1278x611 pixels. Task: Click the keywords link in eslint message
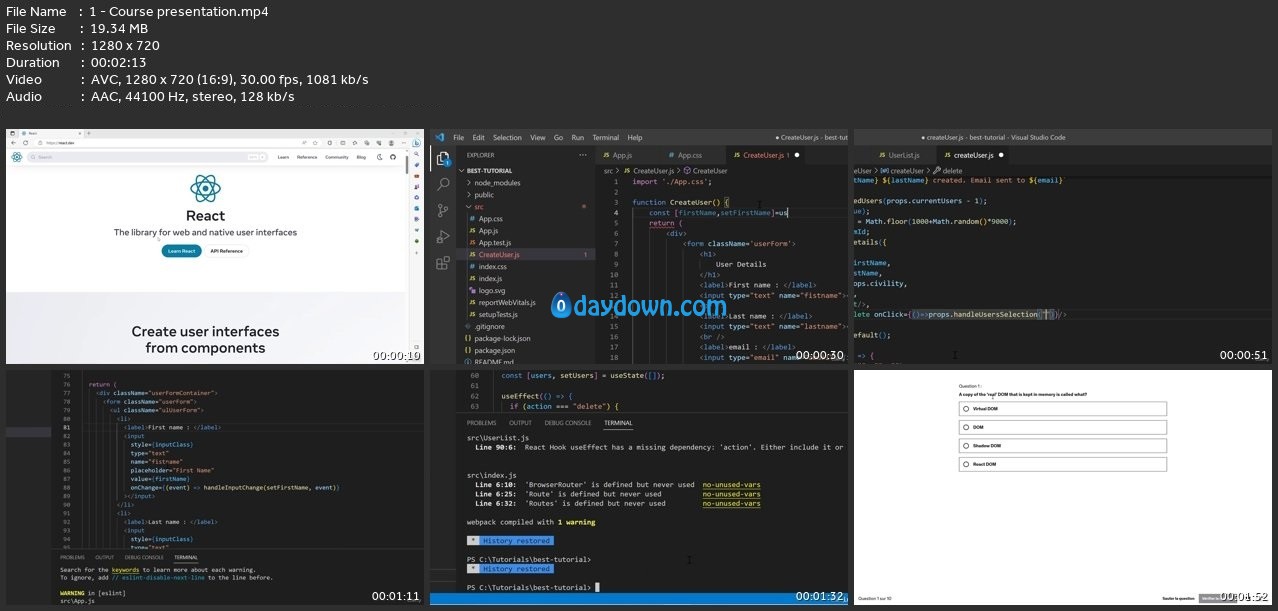point(126,570)
